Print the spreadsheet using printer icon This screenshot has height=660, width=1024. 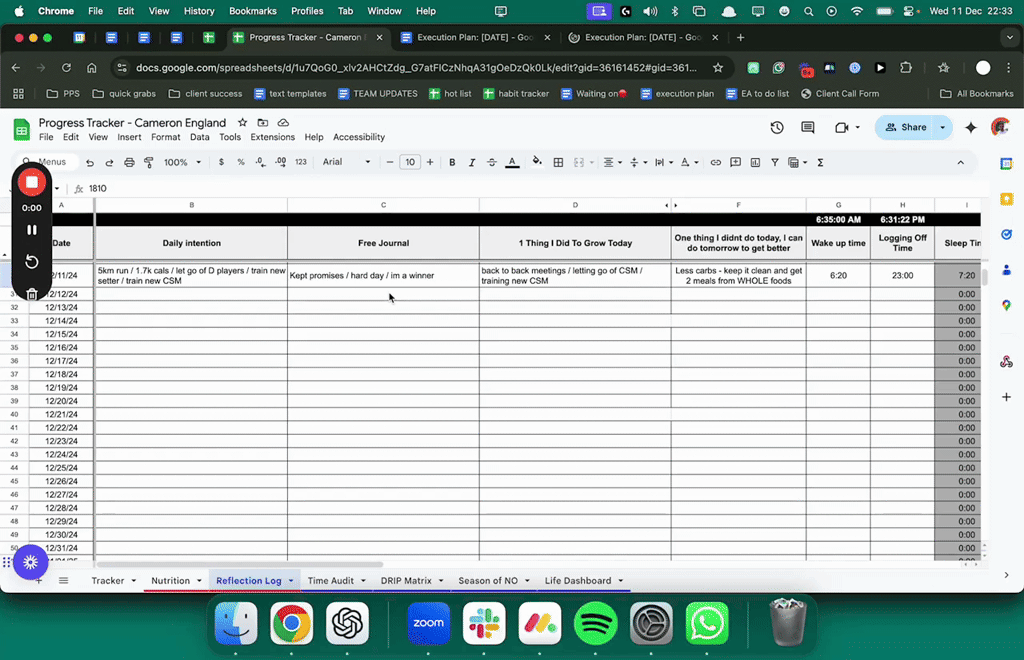click(x=129, y=163)
